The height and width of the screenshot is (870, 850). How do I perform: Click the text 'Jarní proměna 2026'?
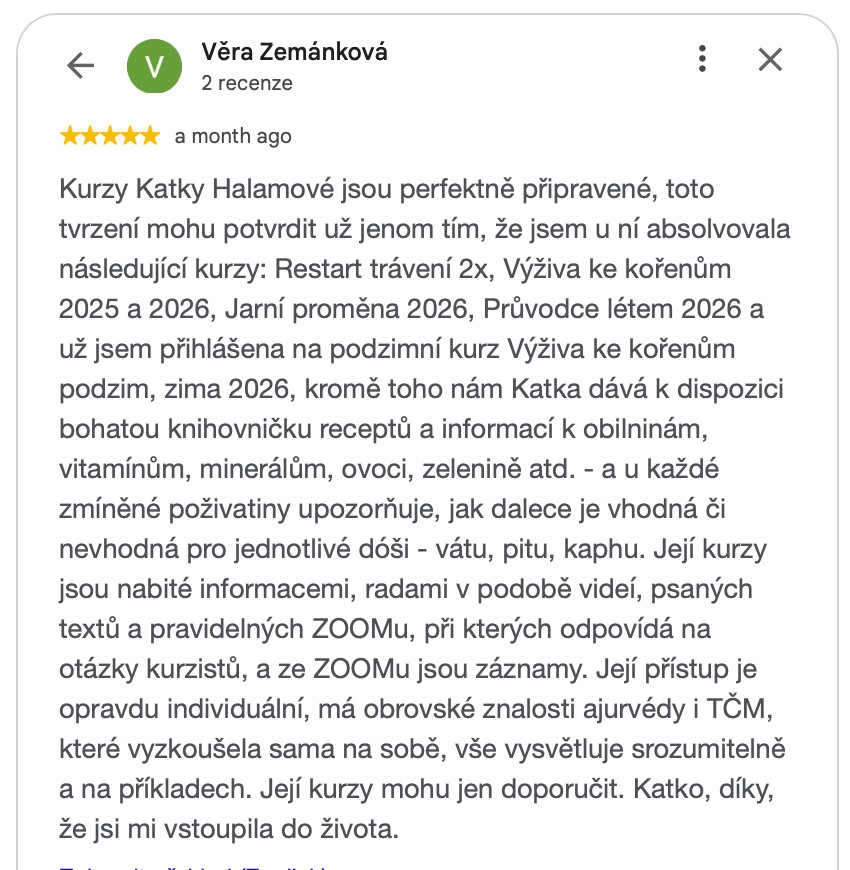coord(349,309)
